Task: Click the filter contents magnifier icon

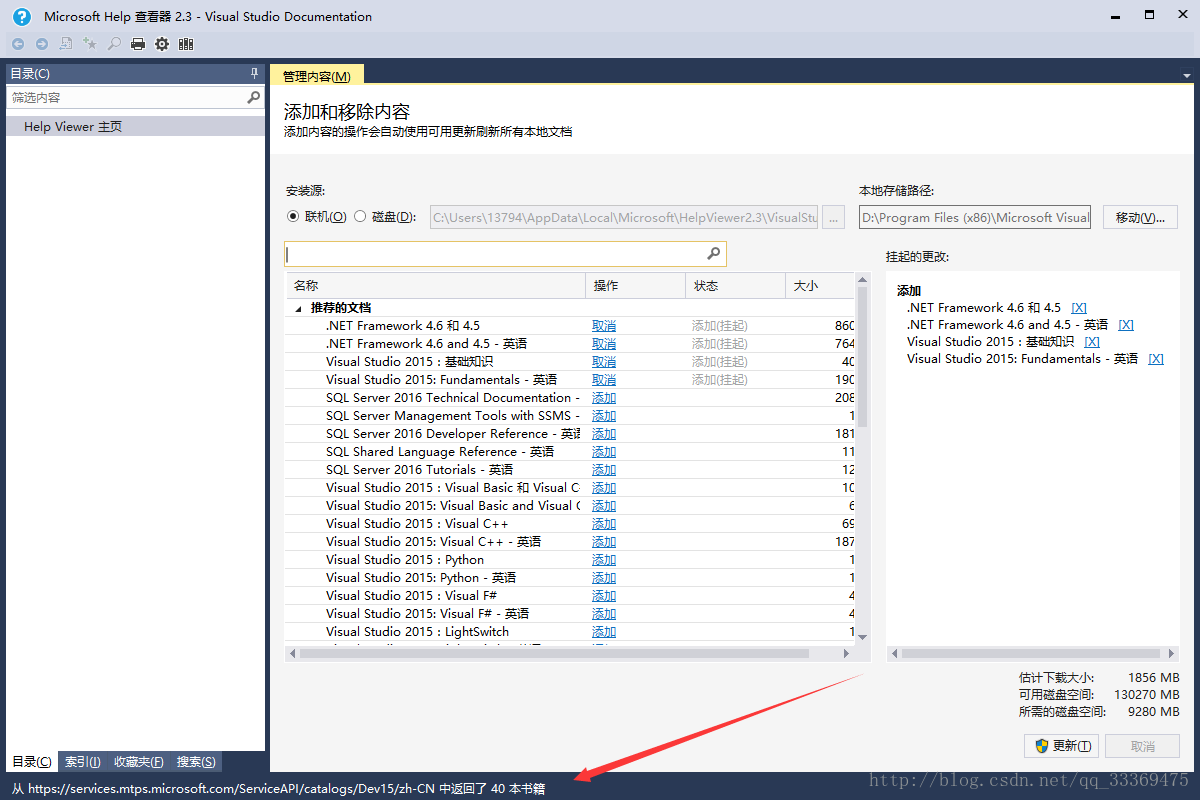Action: pyautogui.click(x=254, y=97)
